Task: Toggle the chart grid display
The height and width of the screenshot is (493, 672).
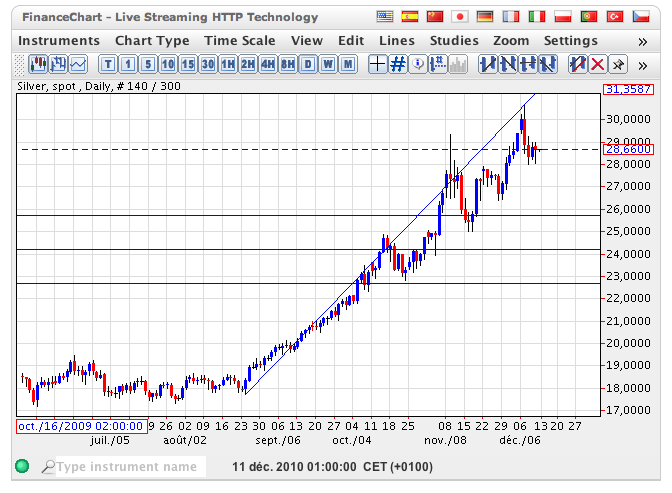Action: click(x=397, y=64)
